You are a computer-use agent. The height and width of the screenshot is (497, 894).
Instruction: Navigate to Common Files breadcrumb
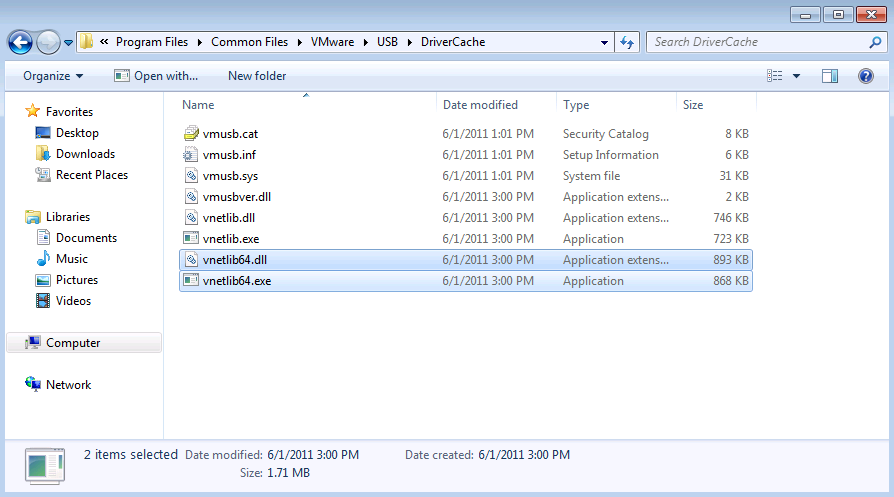click(x=249, y=42)
